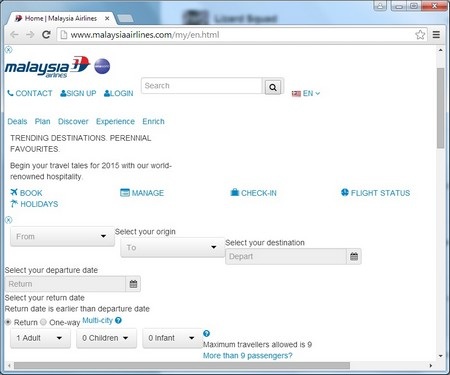Screen dimensions: 450x375
Task: Open the Depart calendar icon
Action: point(354,256)
